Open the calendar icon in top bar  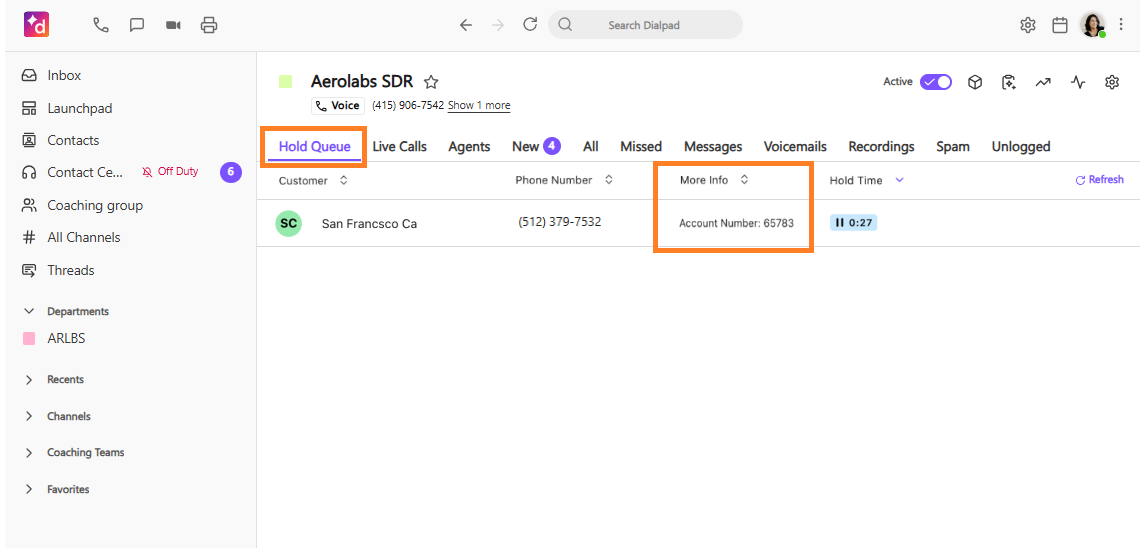click(x=1060, y=25)
